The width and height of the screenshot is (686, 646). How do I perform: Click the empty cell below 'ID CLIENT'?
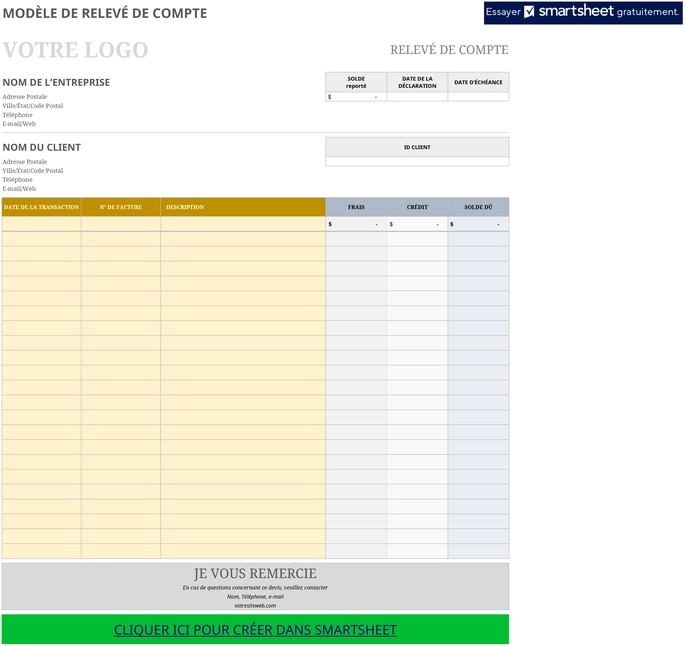(x=417, y=161)
